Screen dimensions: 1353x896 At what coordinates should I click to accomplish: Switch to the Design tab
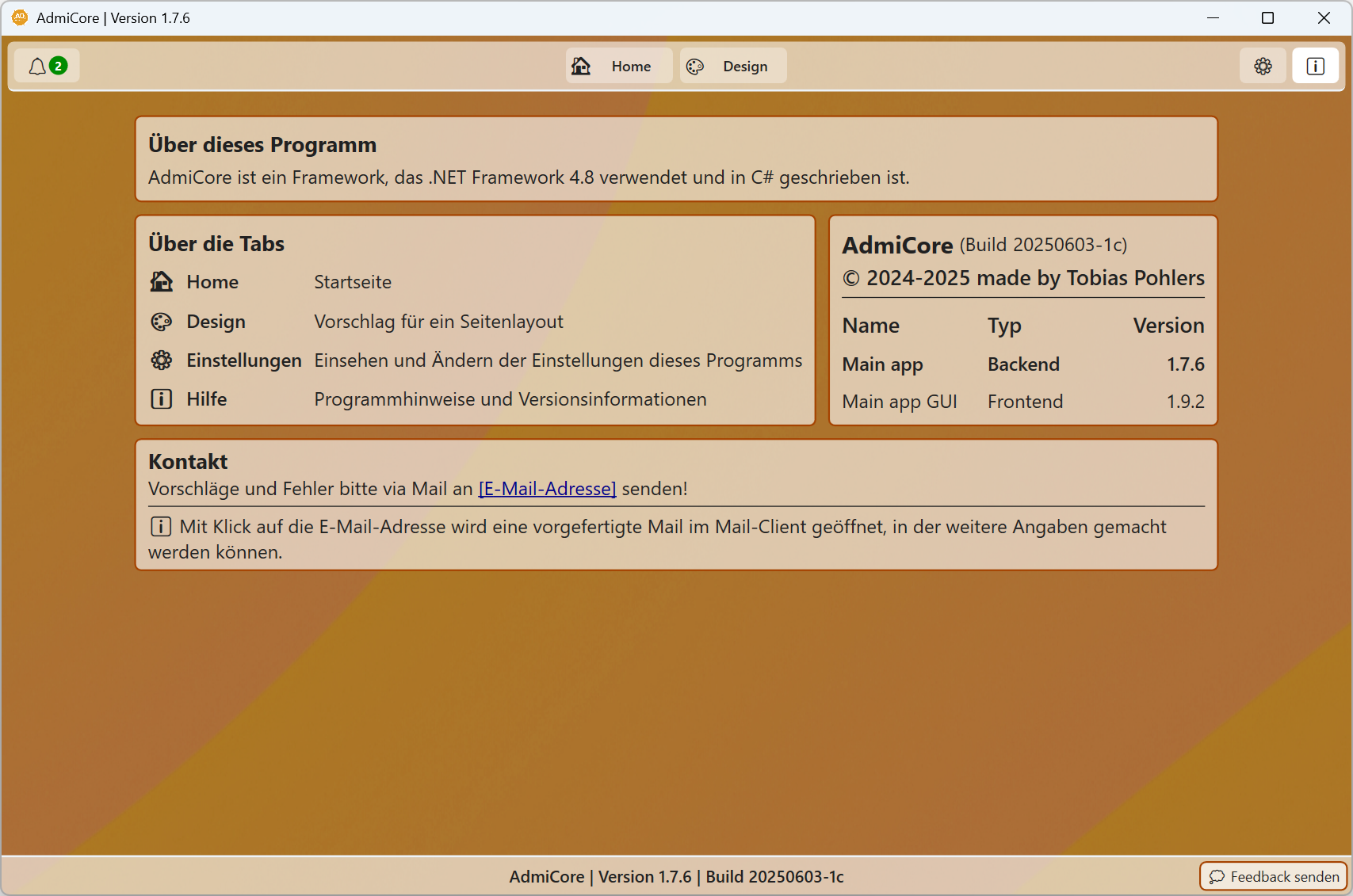(733, 67)
